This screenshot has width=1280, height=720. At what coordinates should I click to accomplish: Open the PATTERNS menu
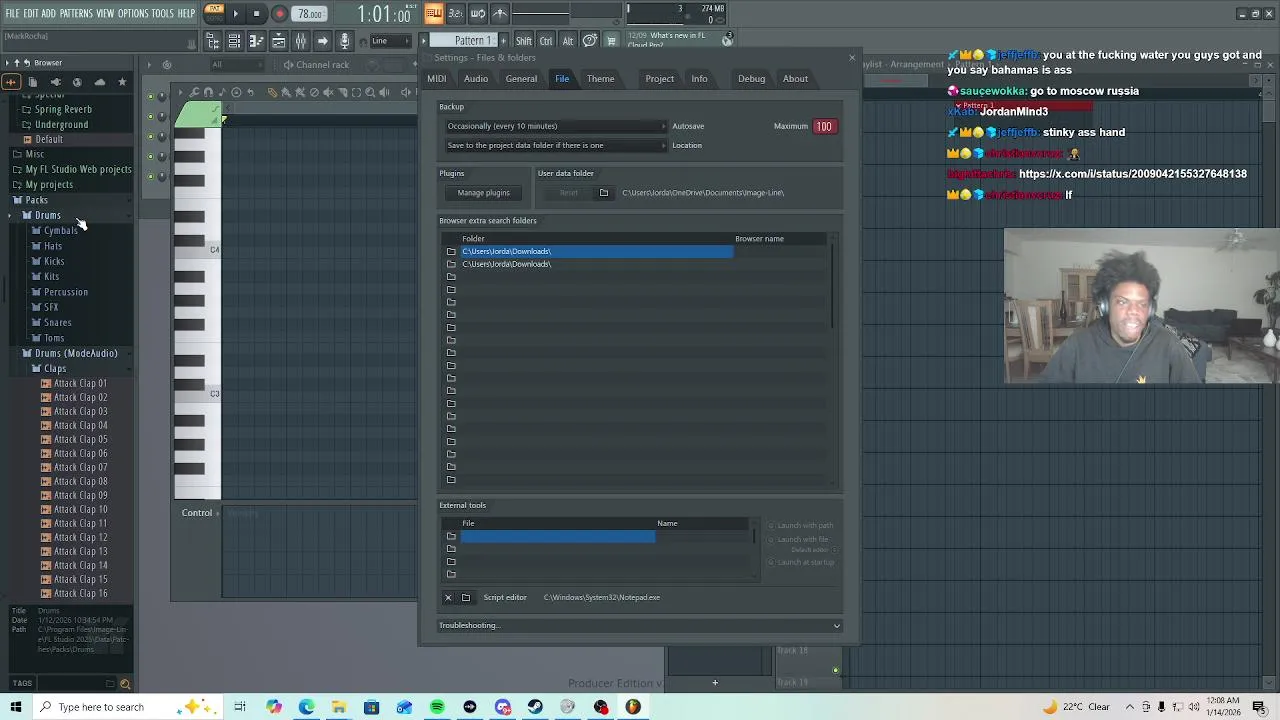(76, 13)
